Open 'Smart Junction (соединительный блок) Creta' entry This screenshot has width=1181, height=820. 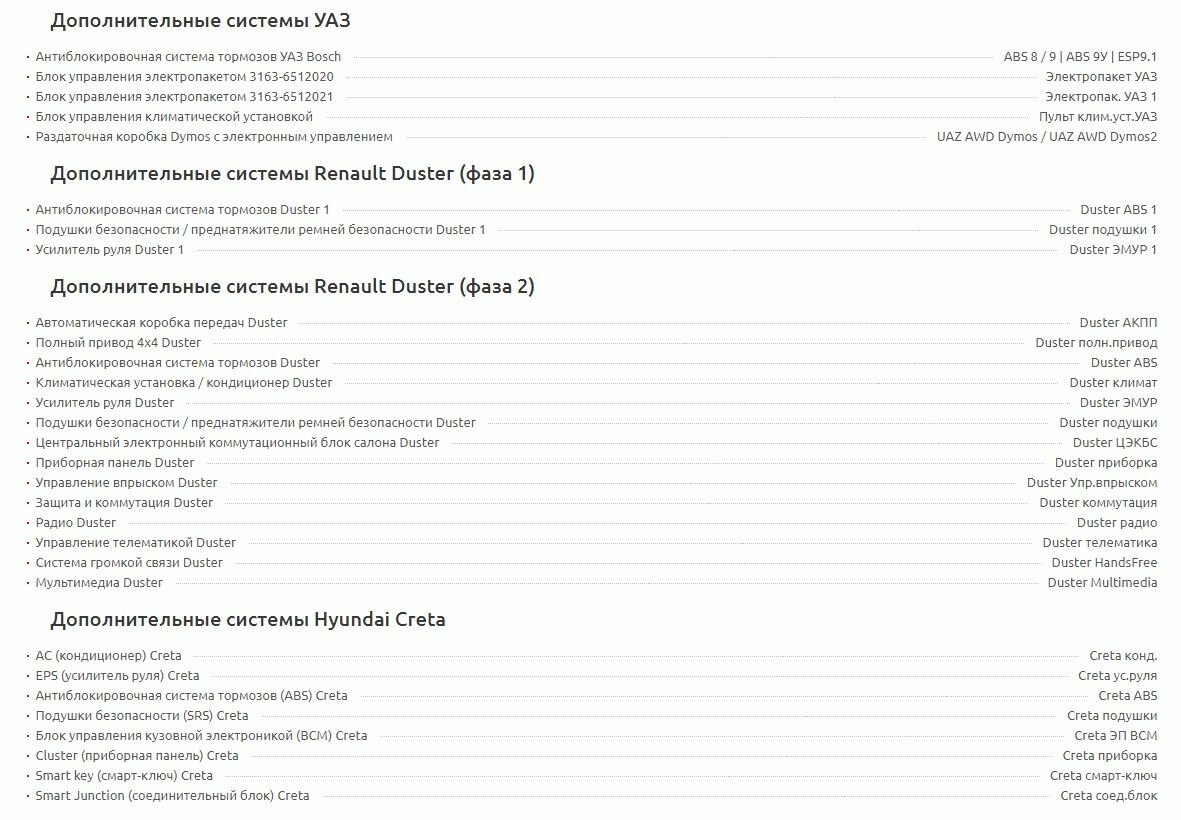(172, 796)
